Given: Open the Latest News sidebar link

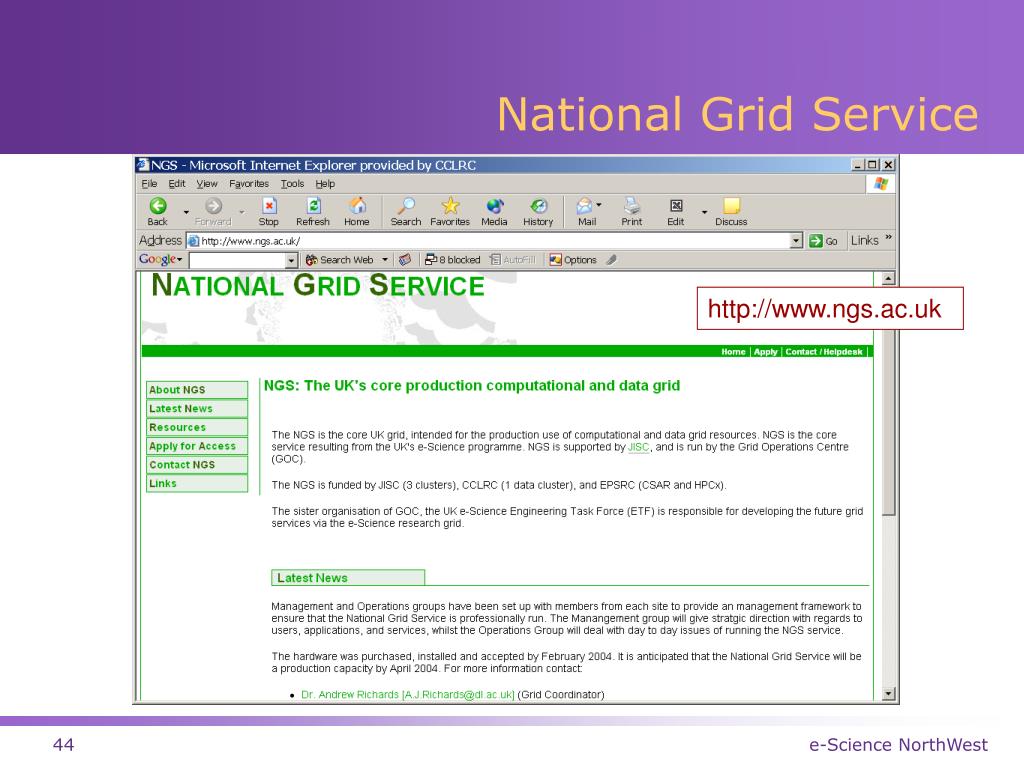Looking at the screenshot, I should click(197, 409).
